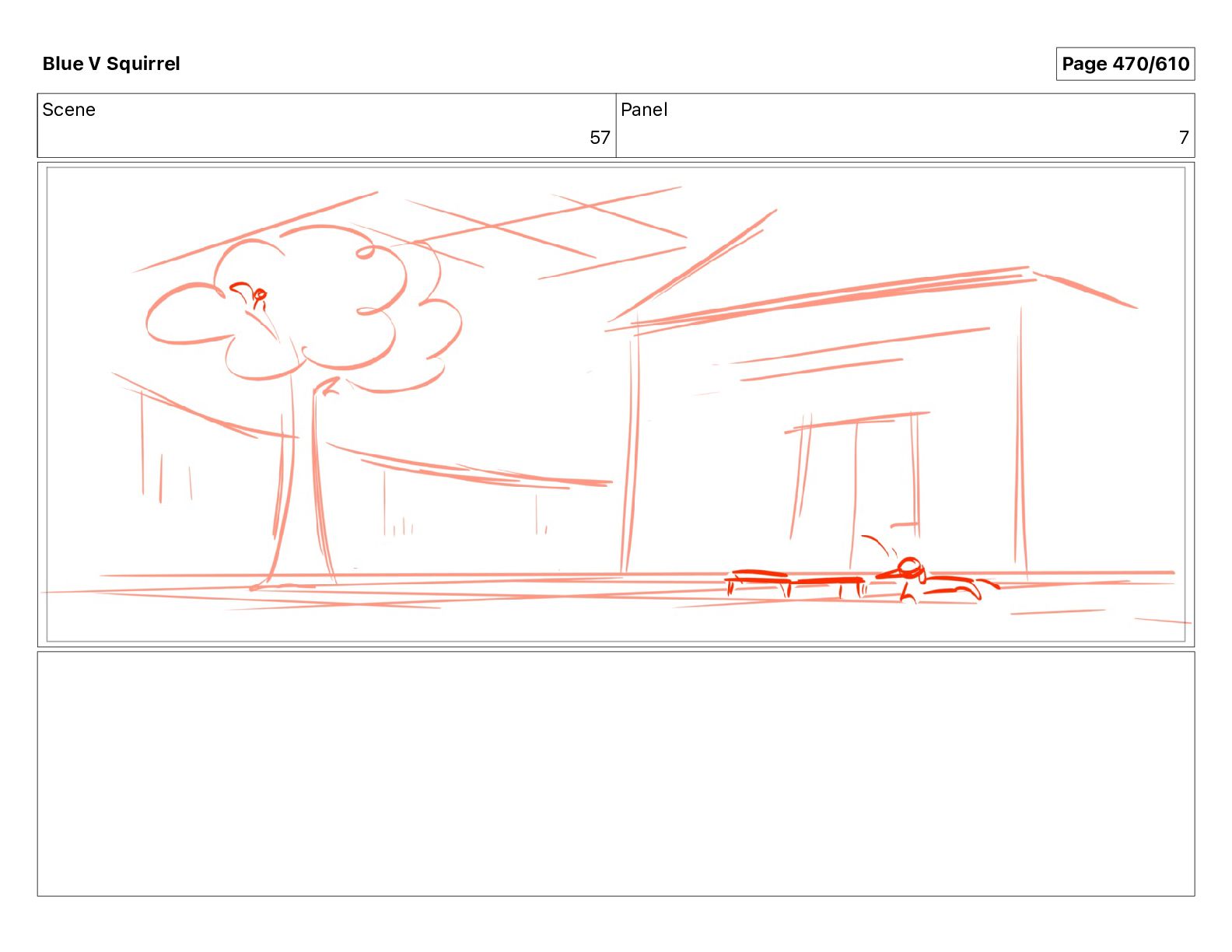
Task: Click the scene number '57'
Action: tap(600, 138)
